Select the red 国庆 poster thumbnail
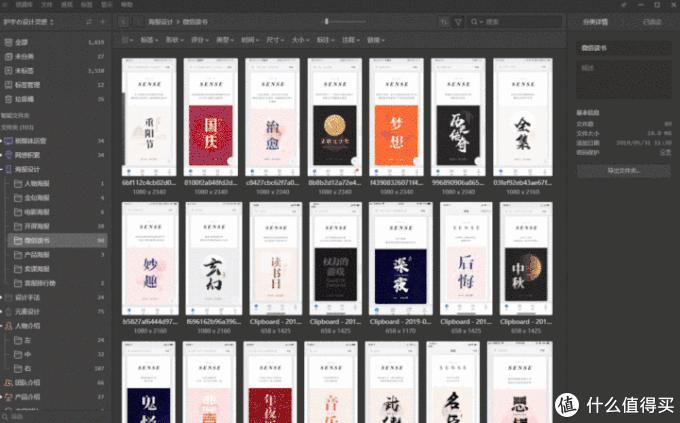 (x=211, y=117)
